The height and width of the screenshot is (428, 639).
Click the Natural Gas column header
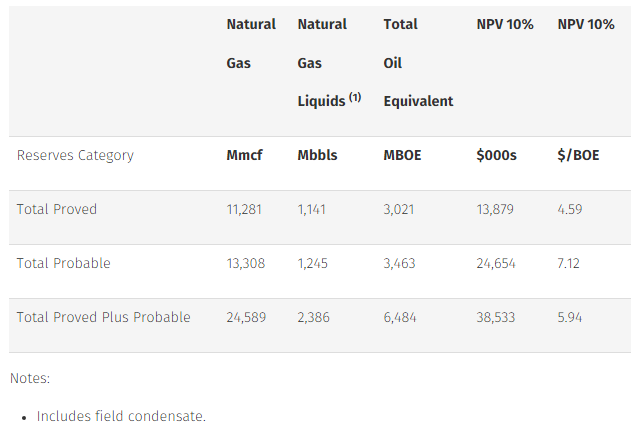tap(251, 43)
